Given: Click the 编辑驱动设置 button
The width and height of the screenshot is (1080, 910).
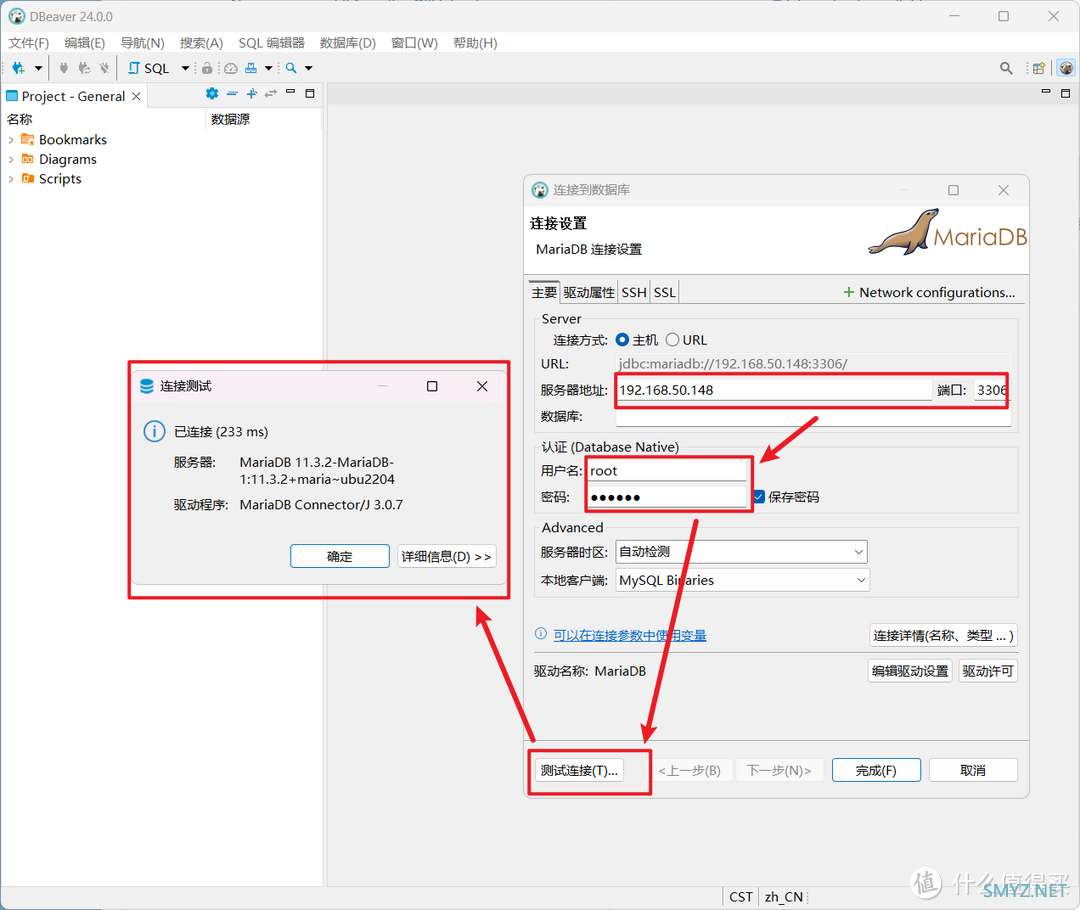Looking at the screenshot, I should (x=910, y=671).
